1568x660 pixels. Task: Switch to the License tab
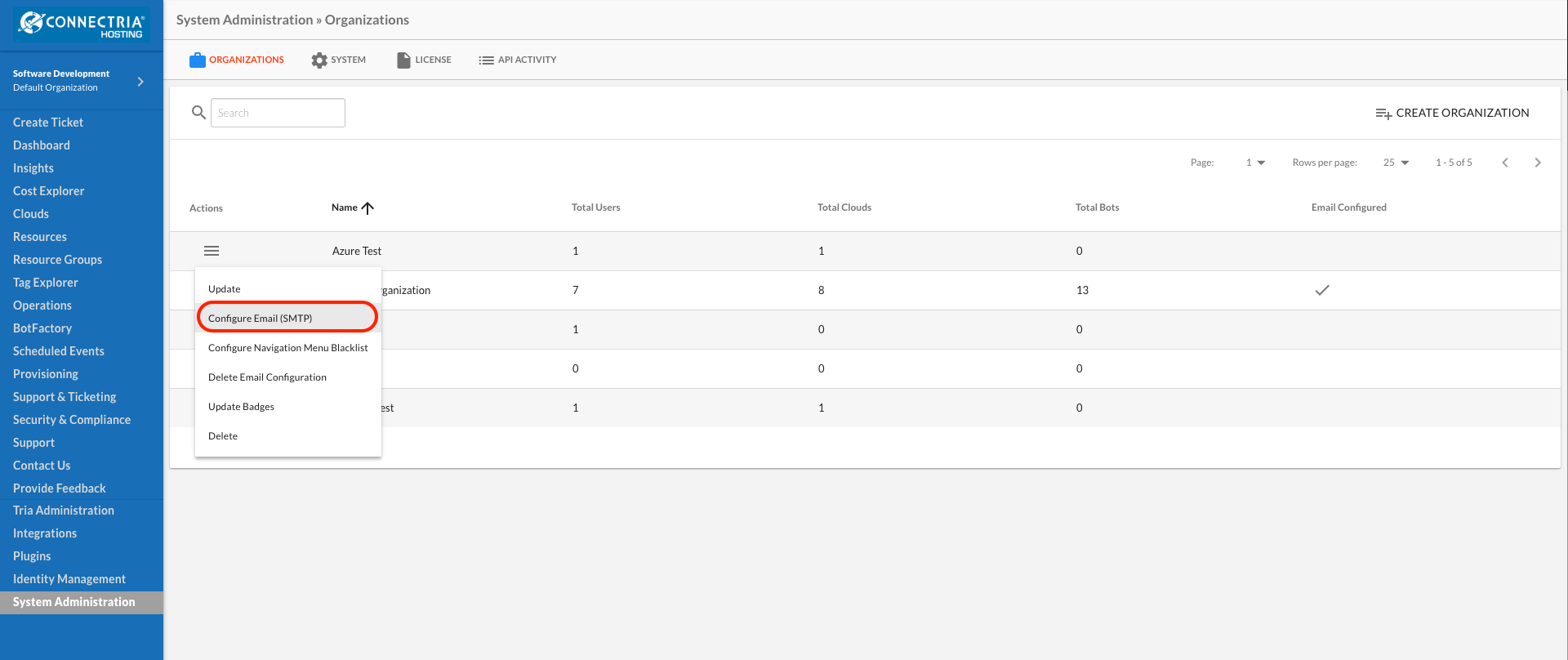click(x=424, y=60)
